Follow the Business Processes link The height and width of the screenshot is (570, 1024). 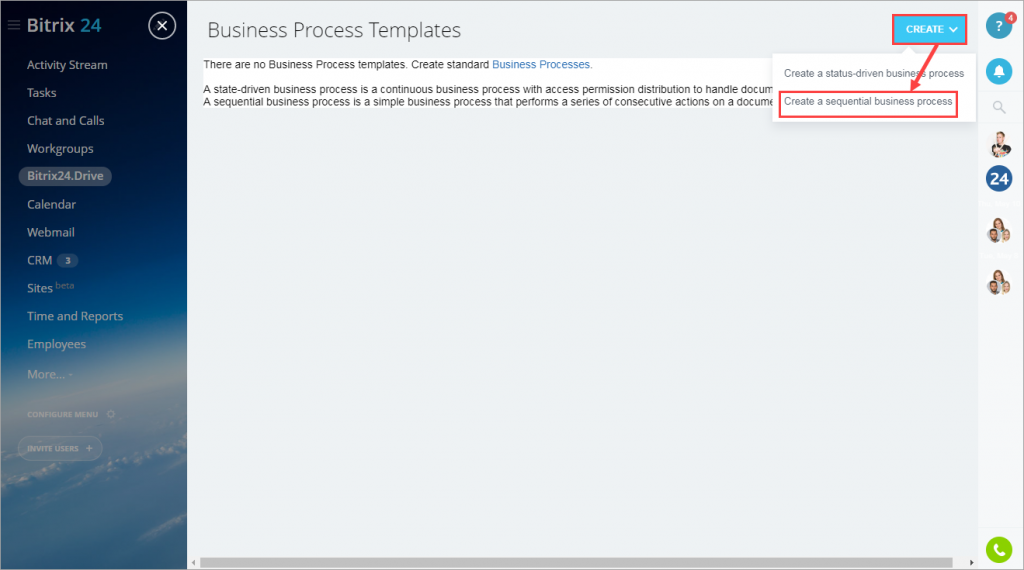pos(541,65)
